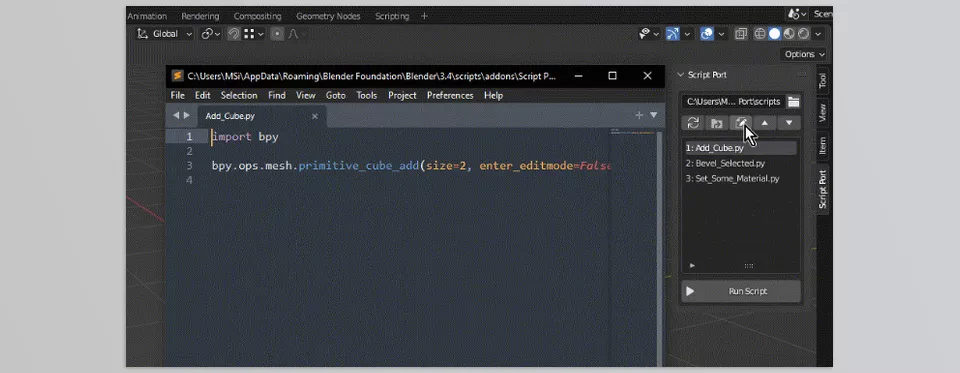Open overlays settings dropdown arrow
The height and width of the screenshot is (373, 960).
(721, 34)
